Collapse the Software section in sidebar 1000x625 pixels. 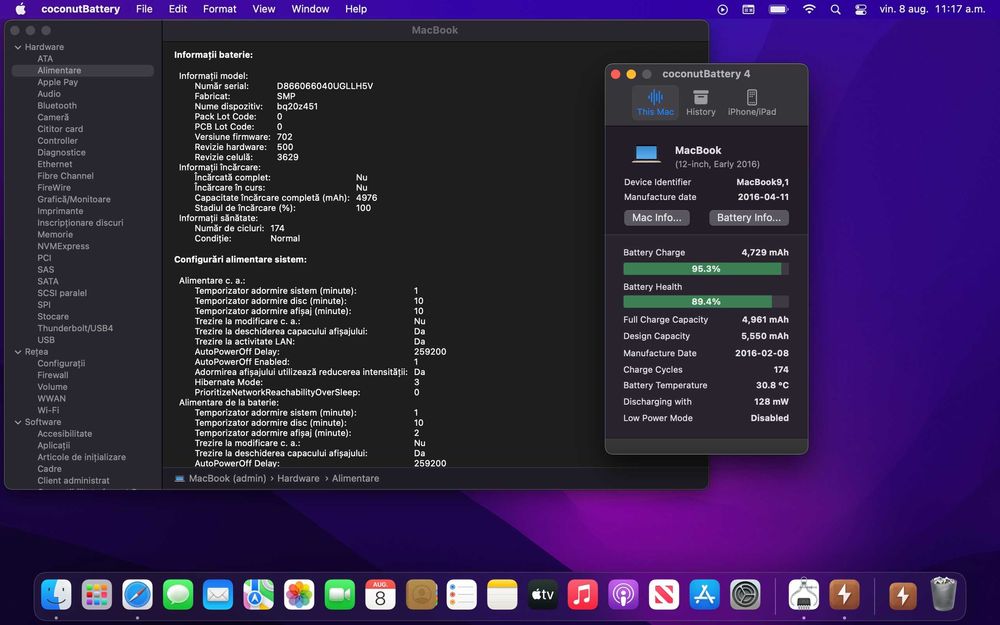pos(18,422)
